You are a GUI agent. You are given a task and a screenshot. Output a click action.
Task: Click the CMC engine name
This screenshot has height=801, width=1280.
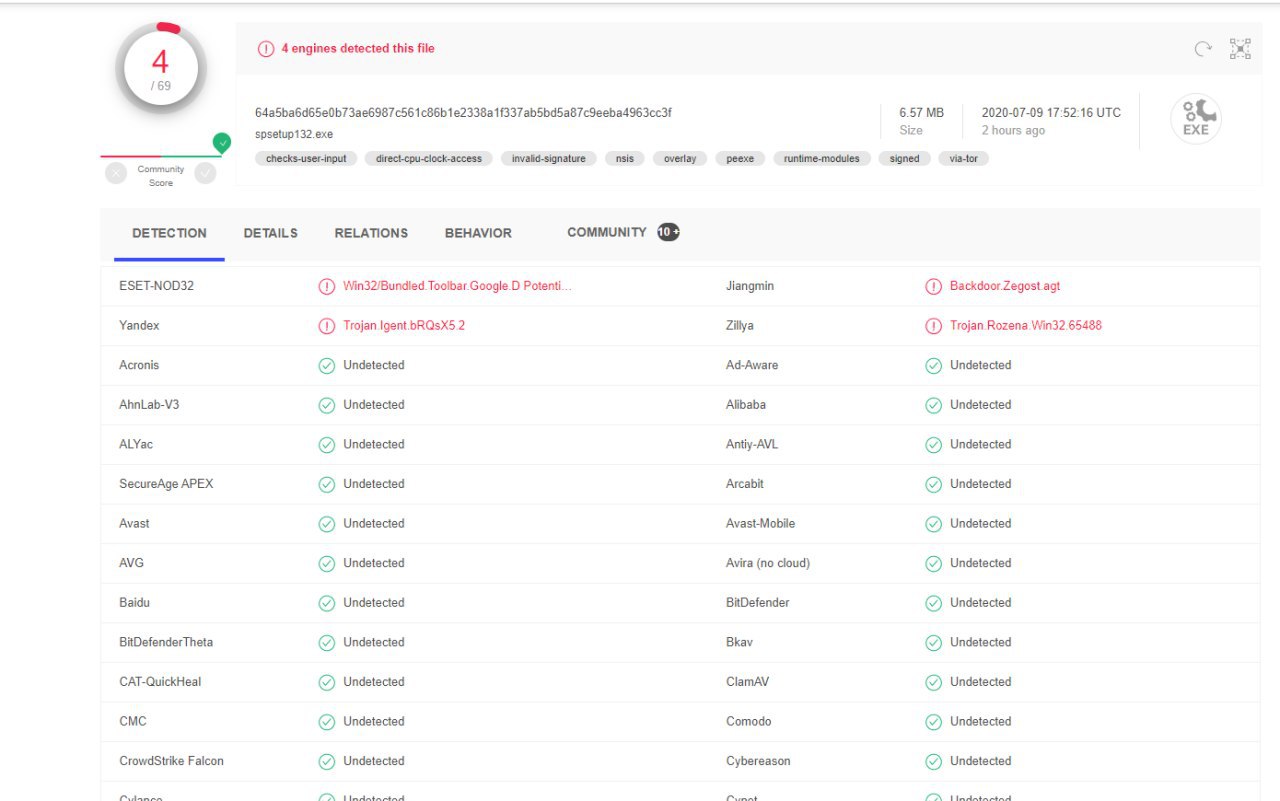click(133, 721)
